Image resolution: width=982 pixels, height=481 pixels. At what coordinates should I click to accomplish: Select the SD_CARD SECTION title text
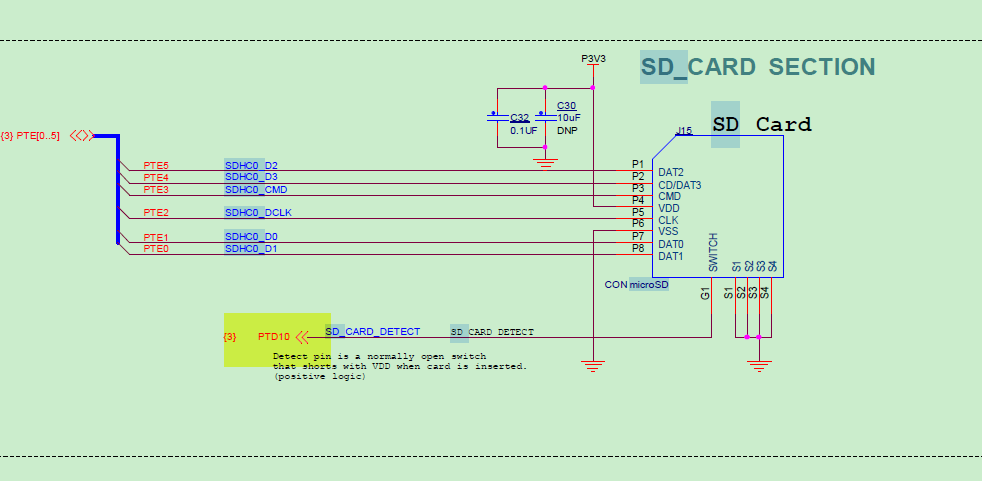(x=758, y=67)
